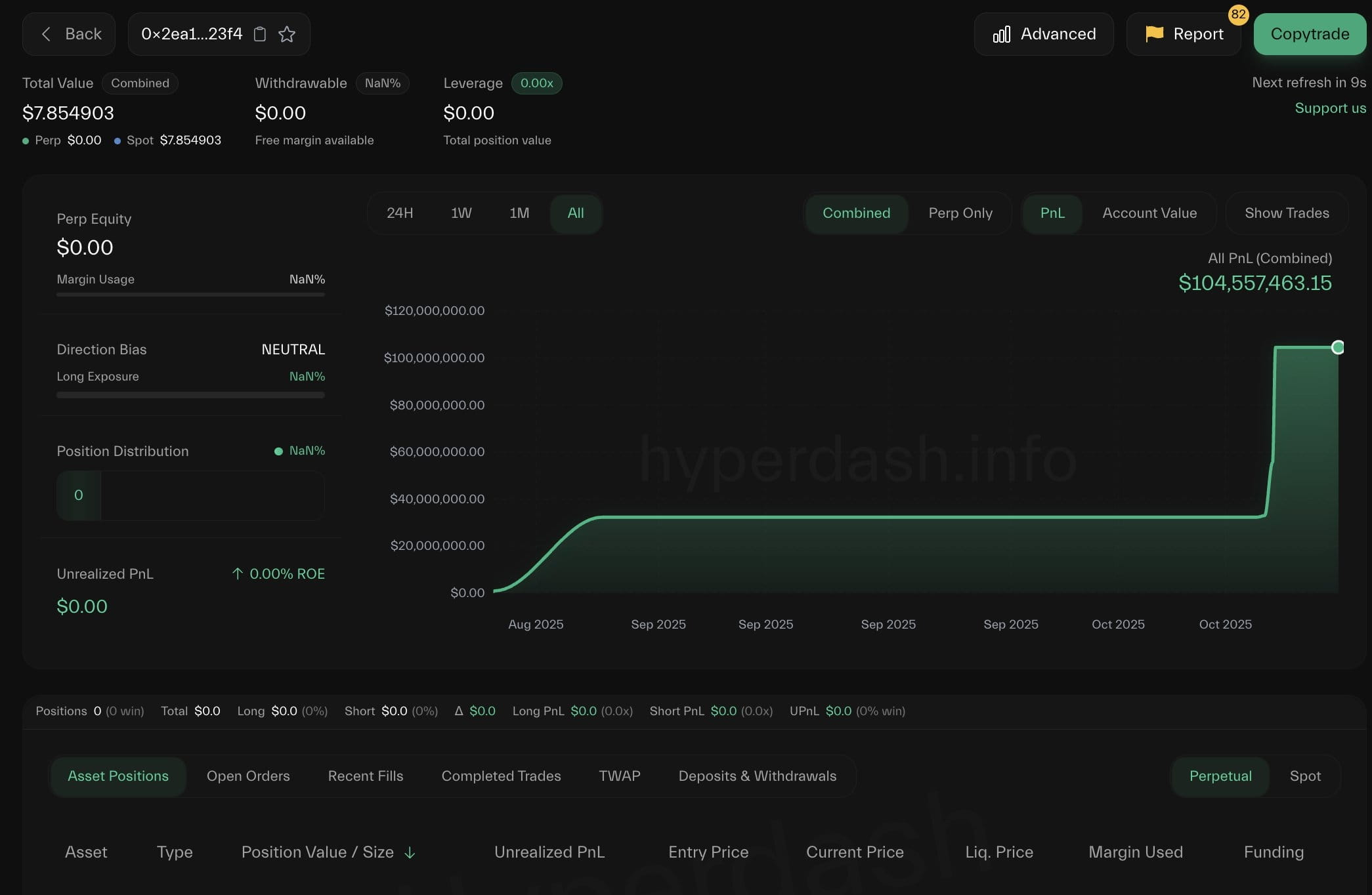The height and width of the screenshot is (895, 1372).
Task: Click the yellow Report flag icon
Action: click(1154, 33)
